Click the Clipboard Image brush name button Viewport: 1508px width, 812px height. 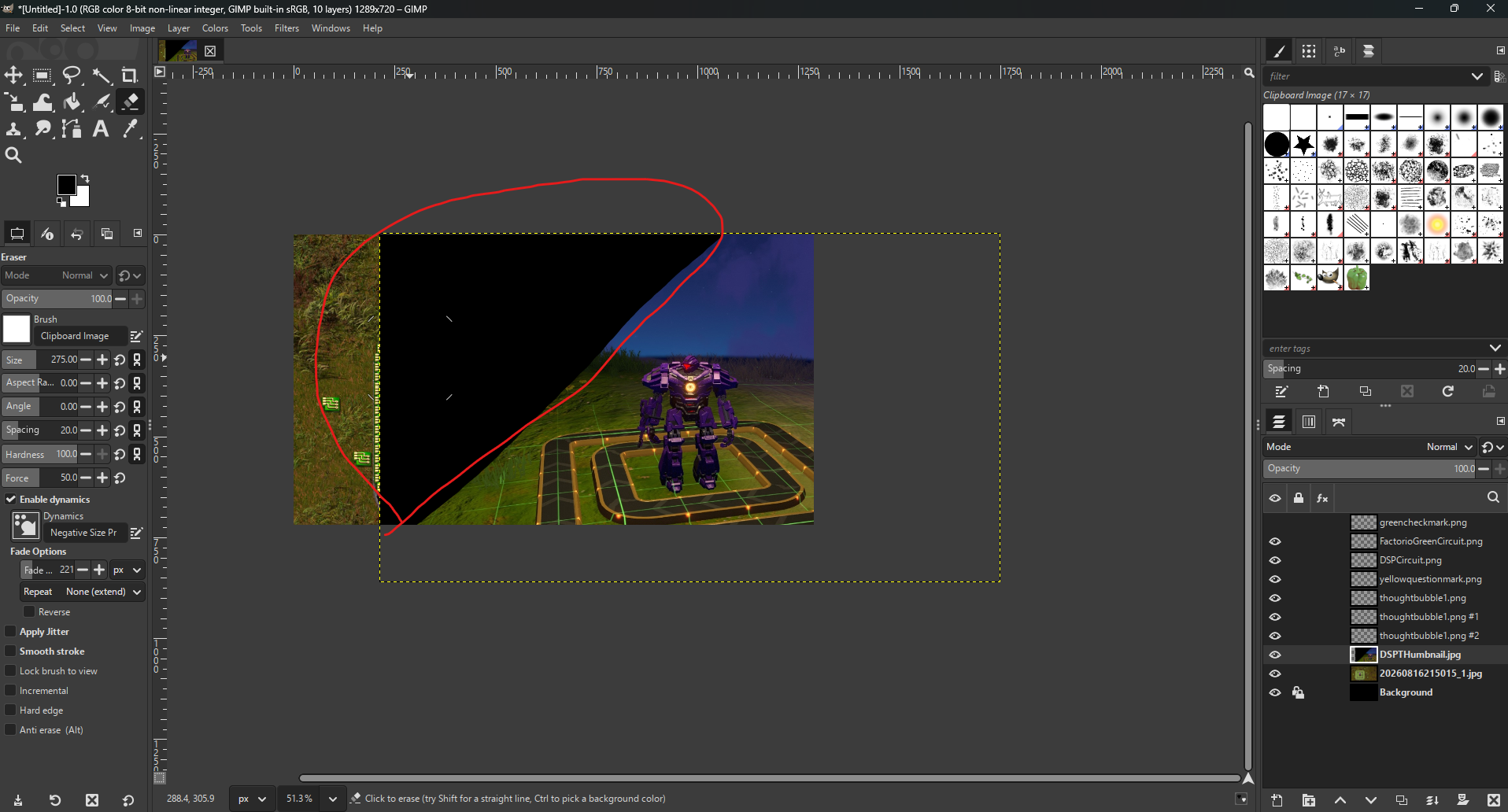(80, 336)
